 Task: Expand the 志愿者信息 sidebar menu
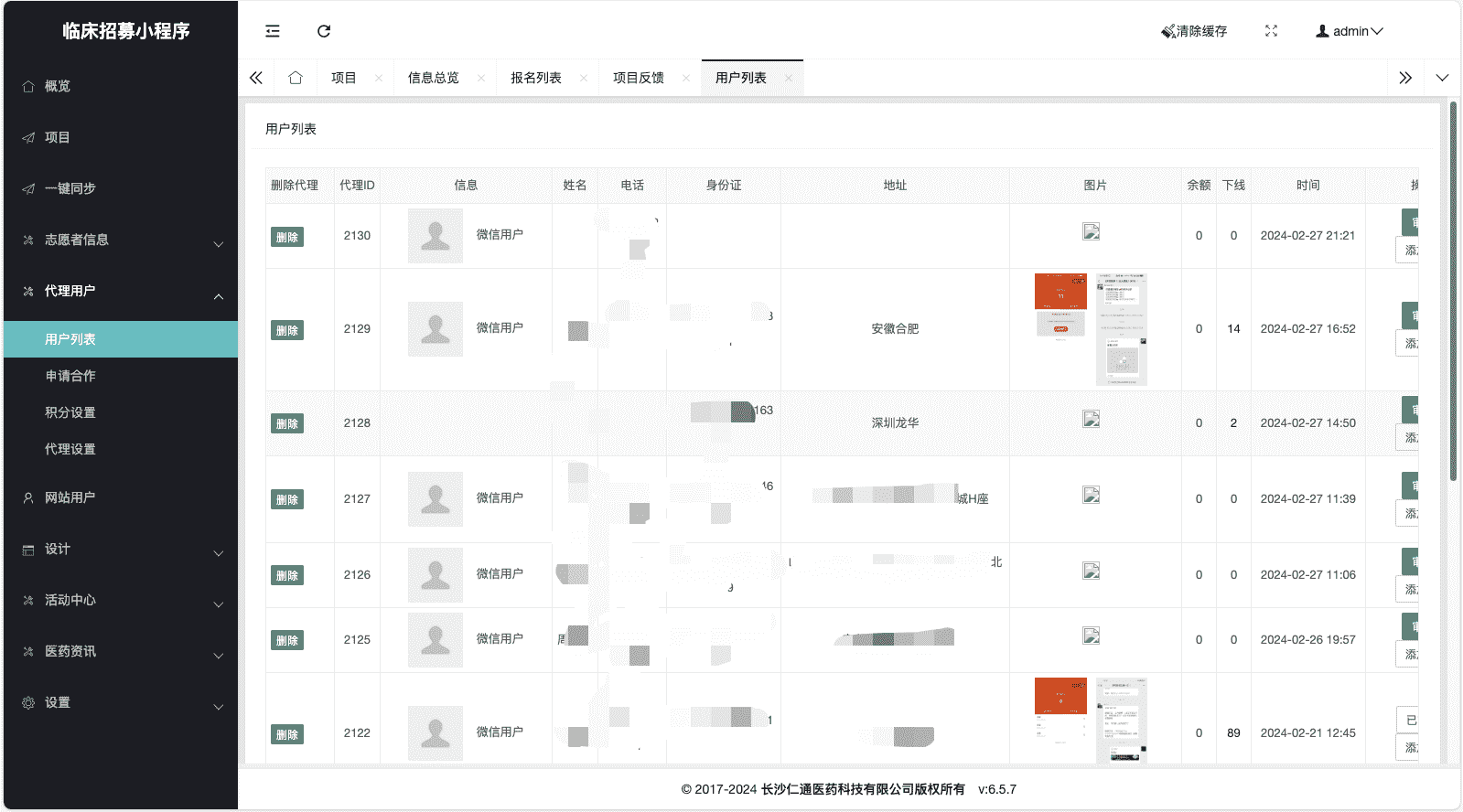pyautogui.click(x=119, y=240)
